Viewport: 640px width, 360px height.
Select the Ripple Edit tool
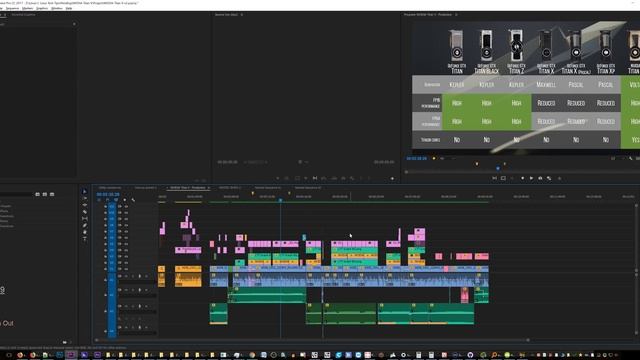(84, 205)
